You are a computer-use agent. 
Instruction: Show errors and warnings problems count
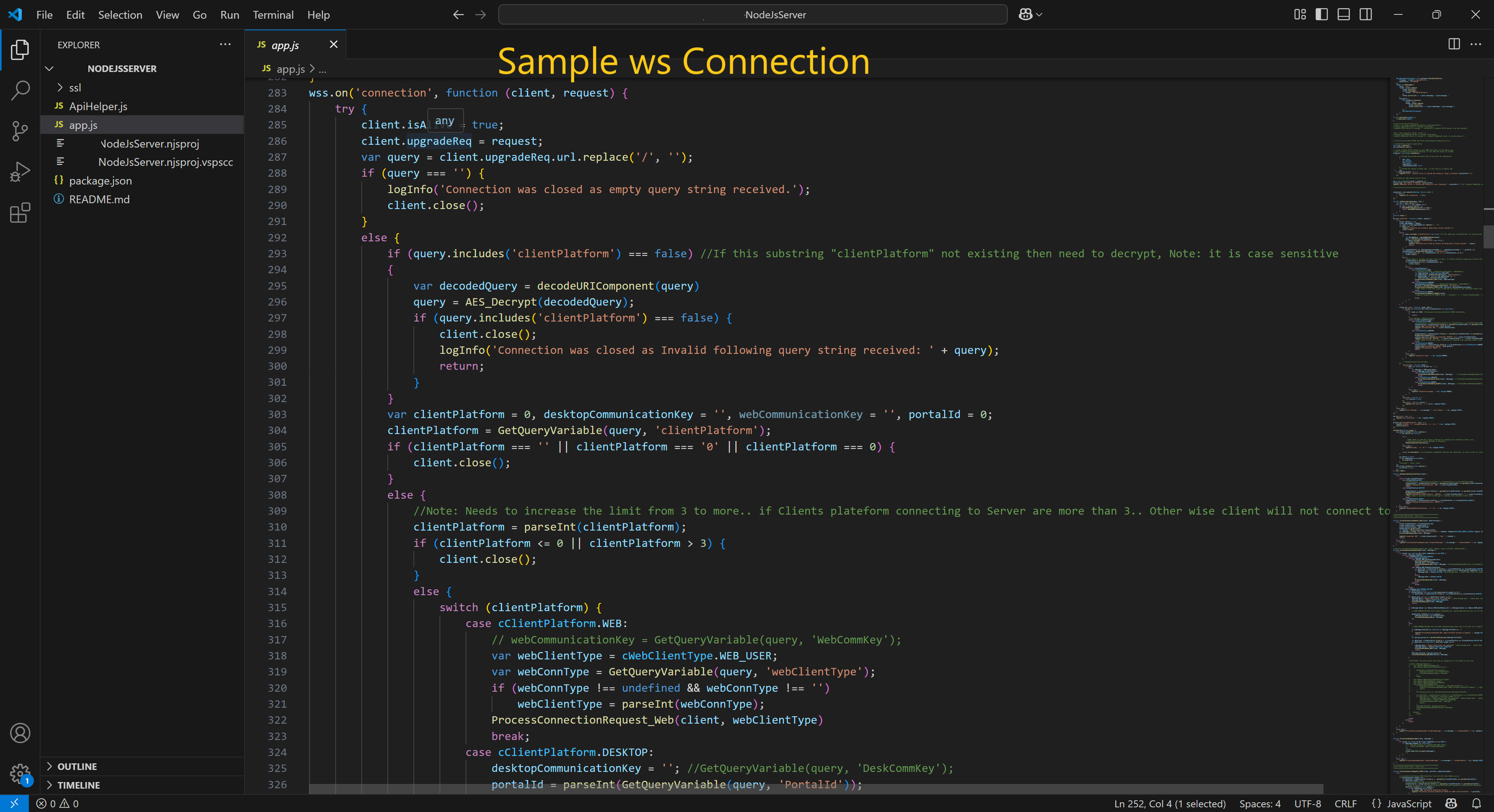pyautogui.click(x=58, y=803)
